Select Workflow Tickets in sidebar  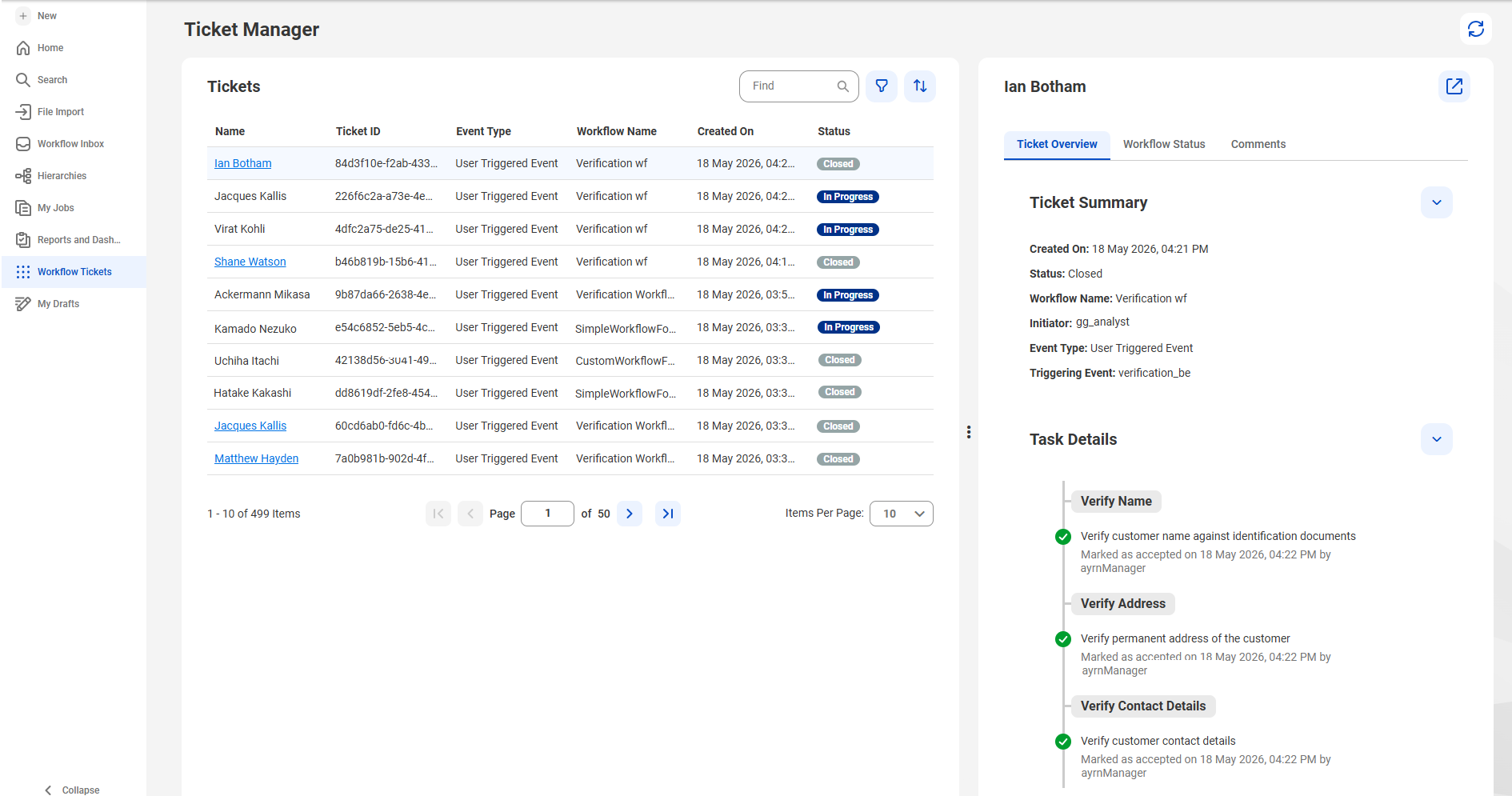pyautogui.click(x=74, y=272)
